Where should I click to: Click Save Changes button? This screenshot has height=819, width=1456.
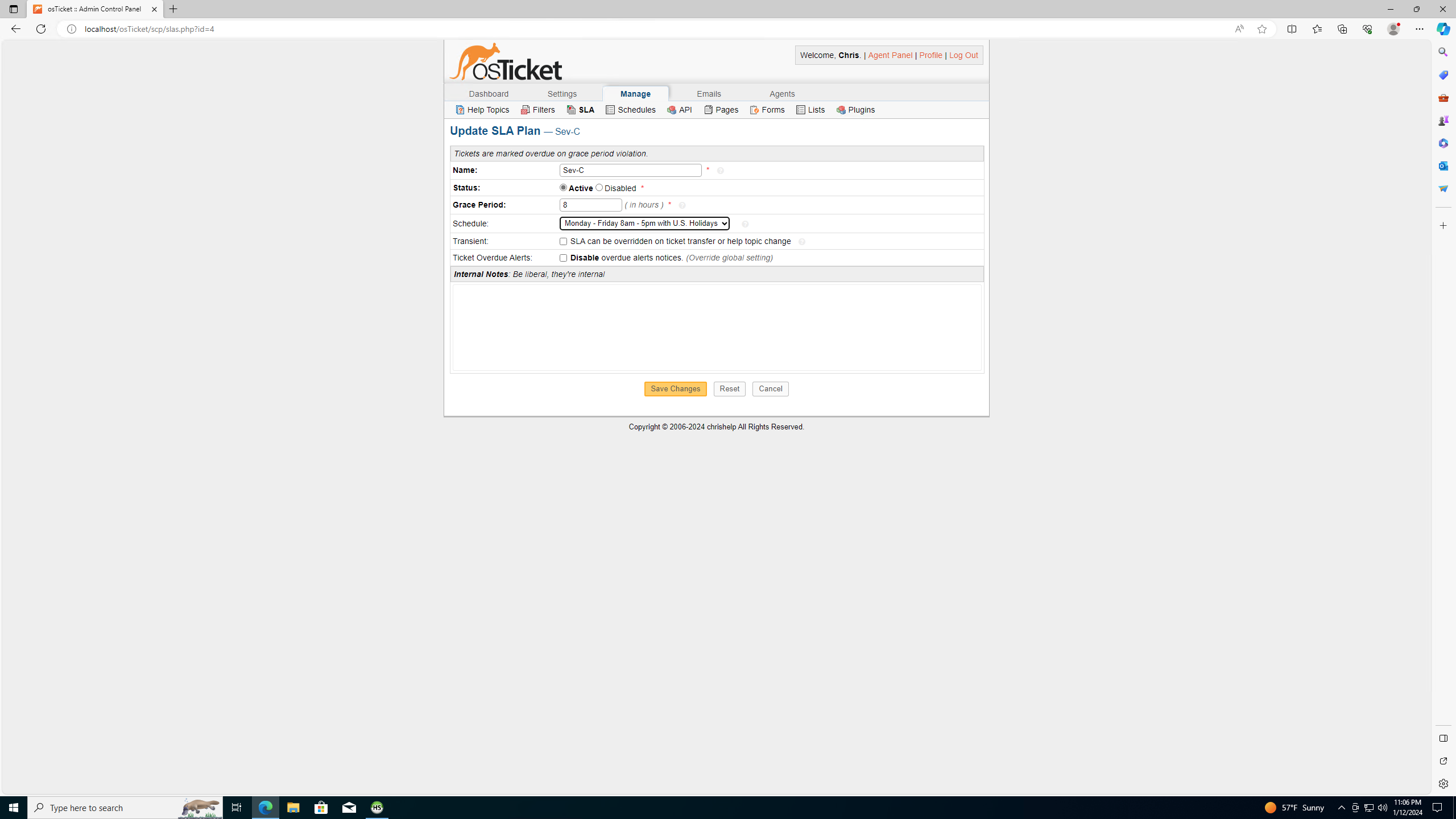pos(675,389)
